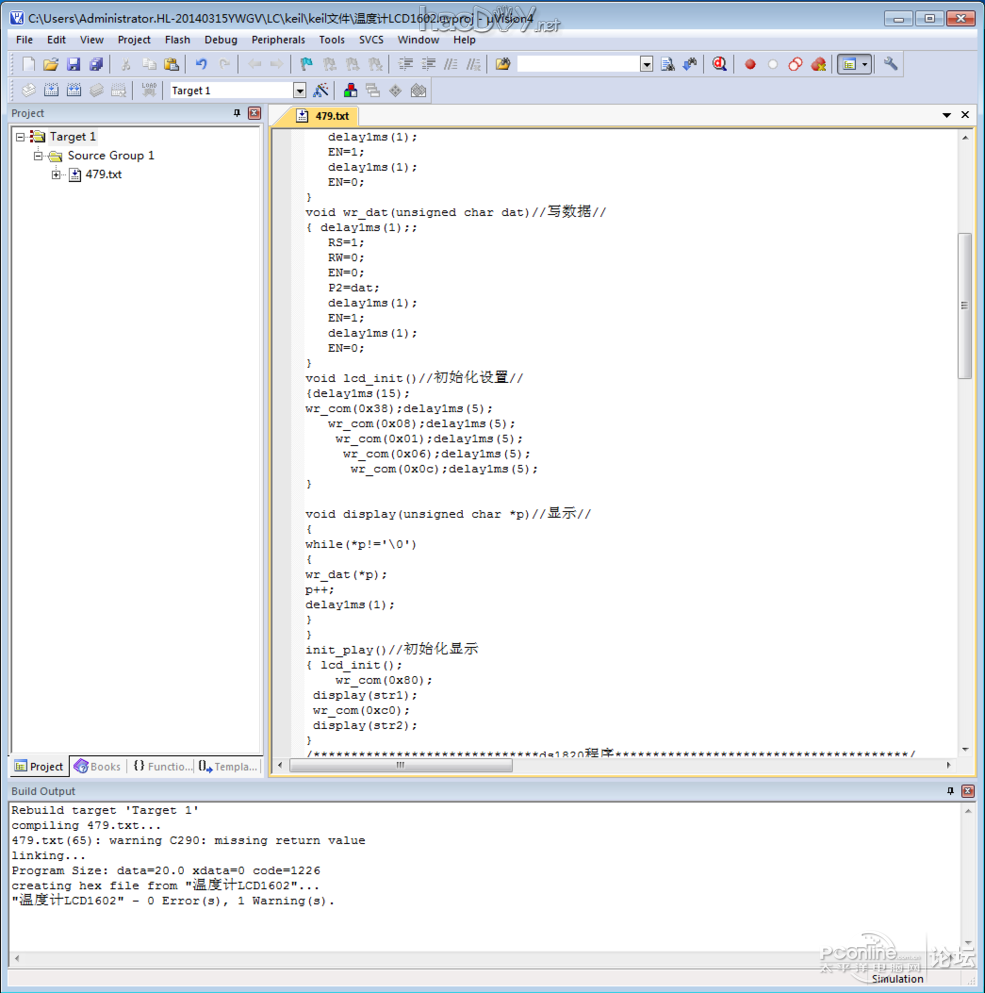Open Configuration using the wrench icon
This screenshot has width=985, height=993.
(x=890, y=64)
